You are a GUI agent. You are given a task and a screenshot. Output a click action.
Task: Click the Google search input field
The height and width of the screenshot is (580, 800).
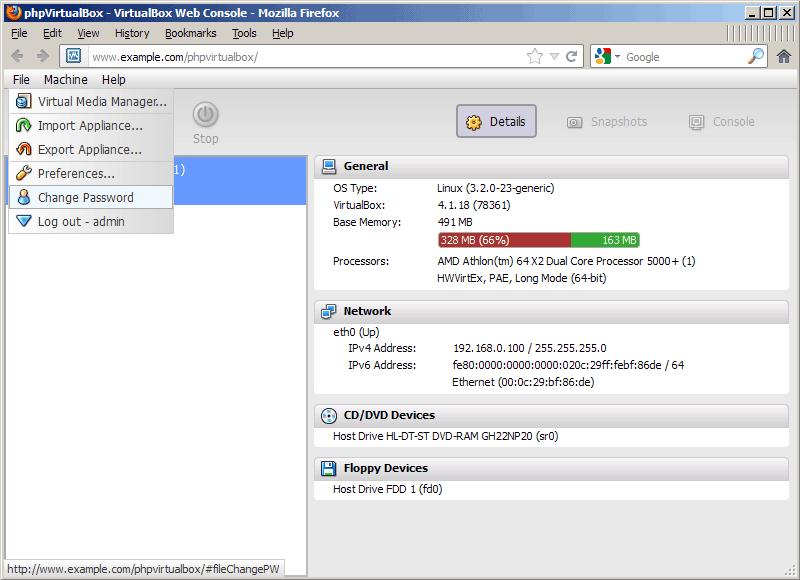pyautogui.click(x=660, y=56)
